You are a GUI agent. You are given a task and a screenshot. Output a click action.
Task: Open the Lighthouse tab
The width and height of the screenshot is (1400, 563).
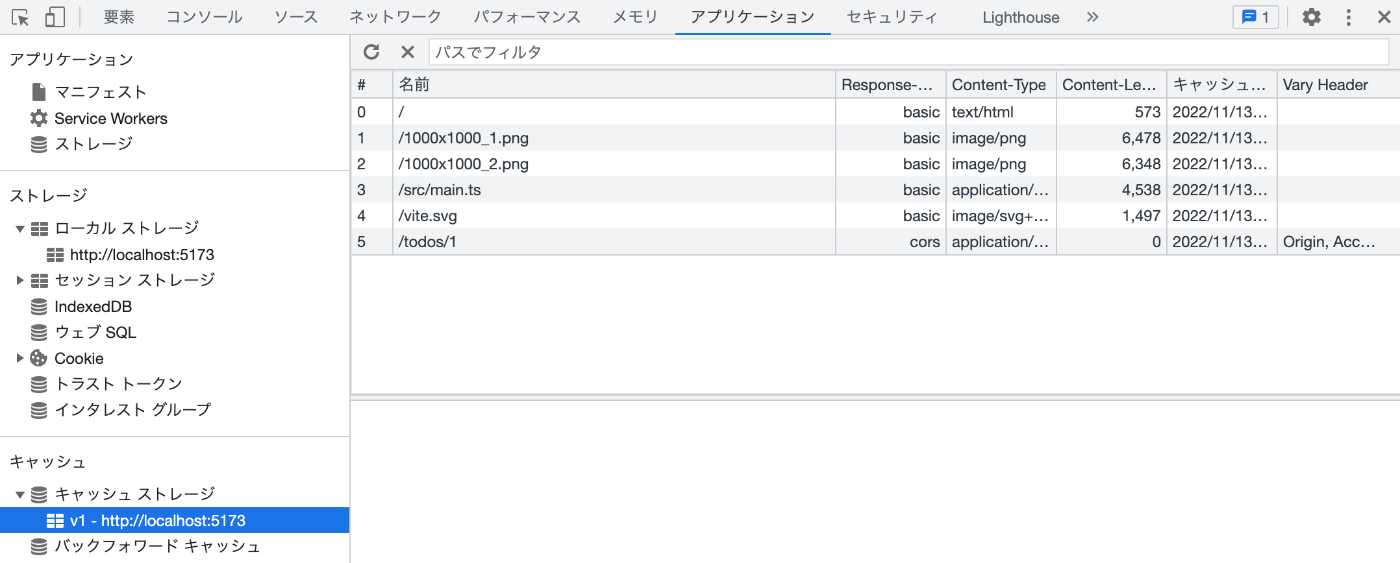pos(1021,17)
